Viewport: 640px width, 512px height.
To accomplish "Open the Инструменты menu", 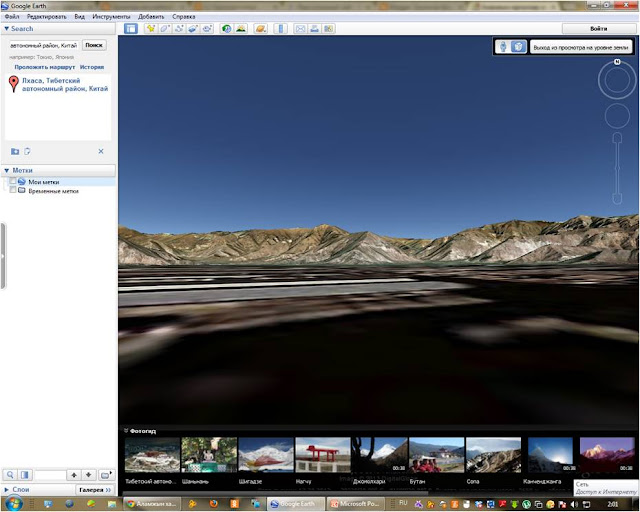I will 111,17.
